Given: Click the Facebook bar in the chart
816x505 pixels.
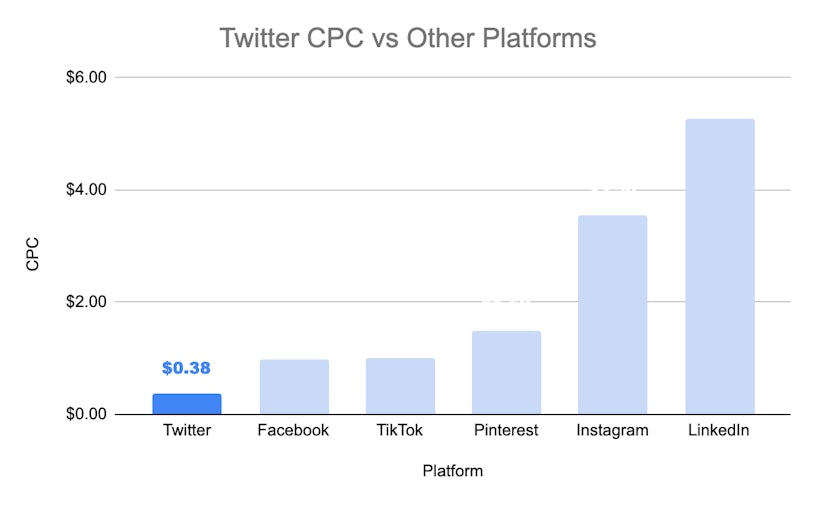Looking at the screenshot, I should (x=294, y=387).
